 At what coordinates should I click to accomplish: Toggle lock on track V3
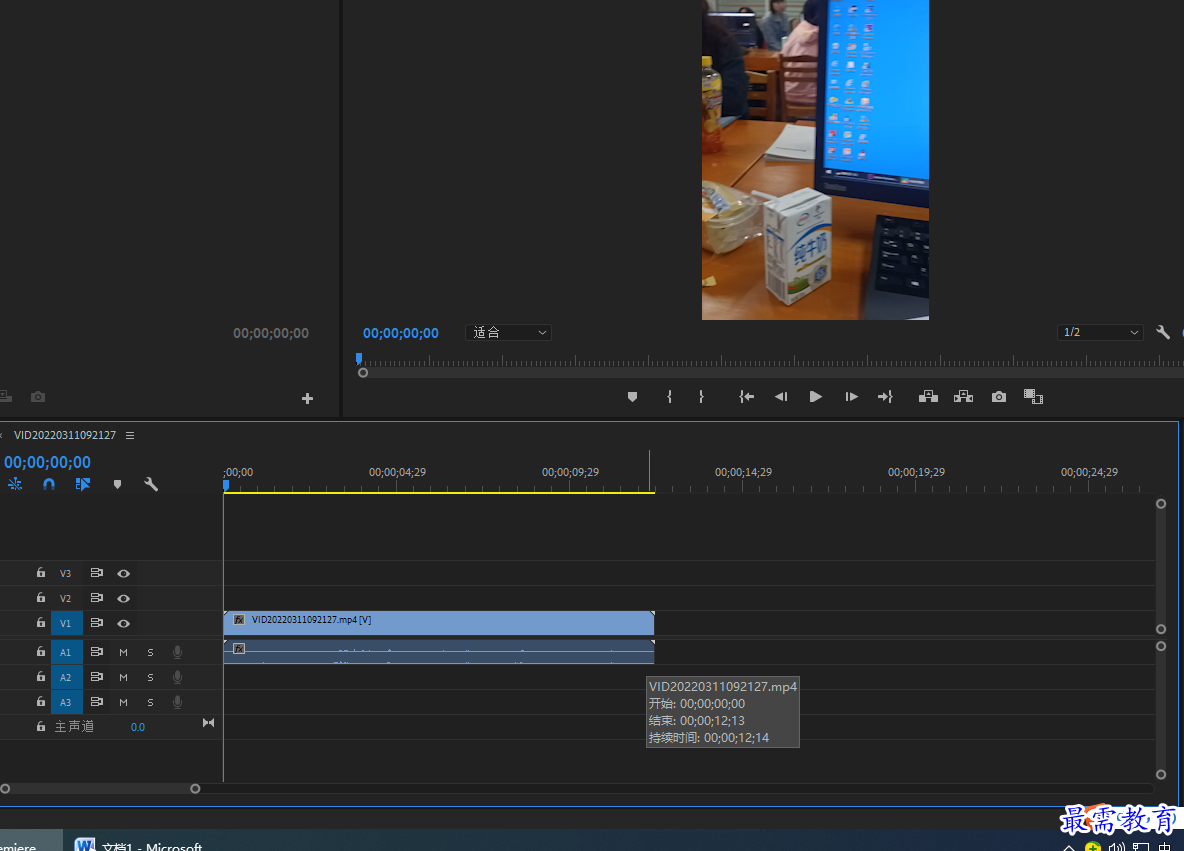[x=41, y=573]
